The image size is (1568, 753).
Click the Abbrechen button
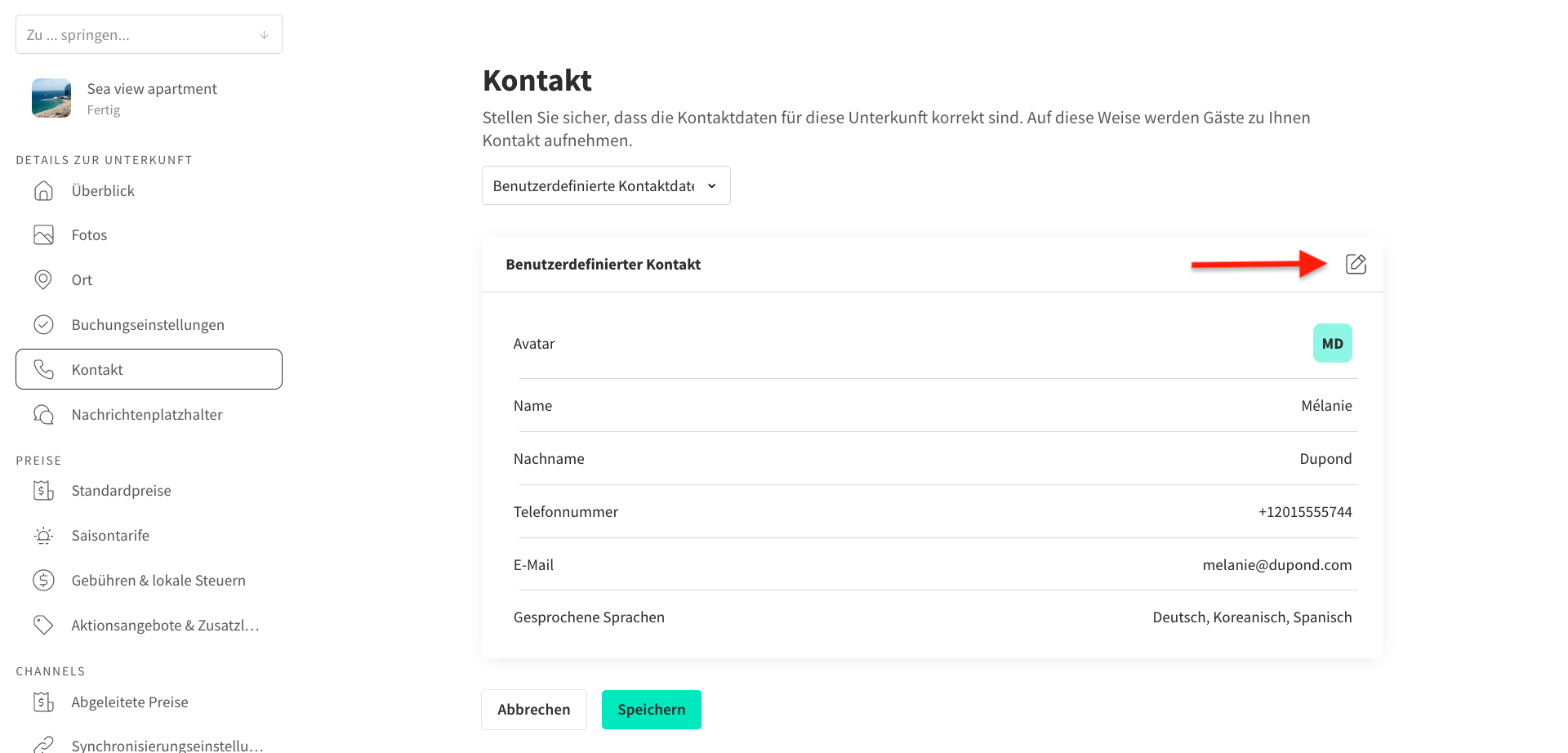[534, 710]
